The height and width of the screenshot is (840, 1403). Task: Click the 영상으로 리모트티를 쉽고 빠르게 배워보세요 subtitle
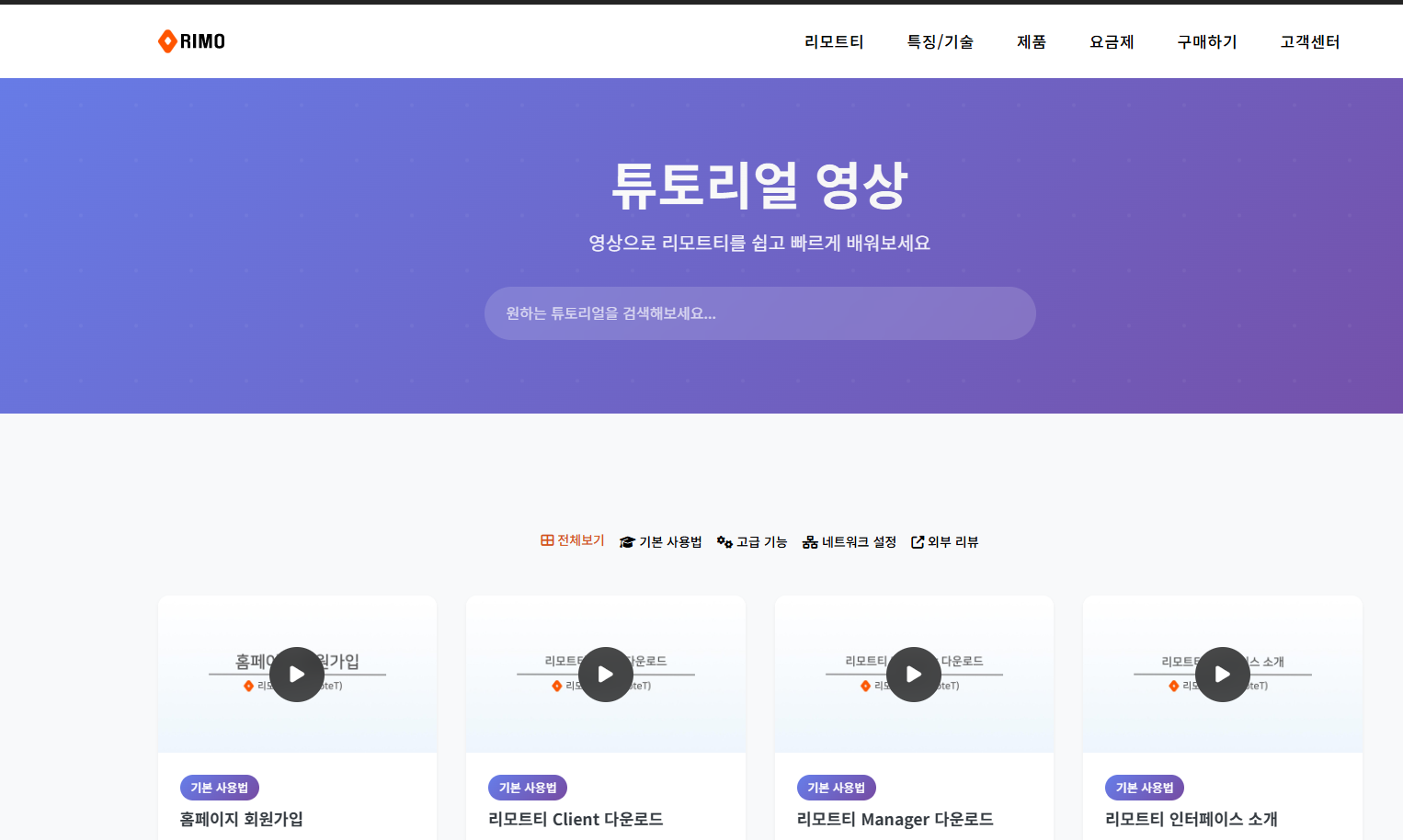click(760, 243)
